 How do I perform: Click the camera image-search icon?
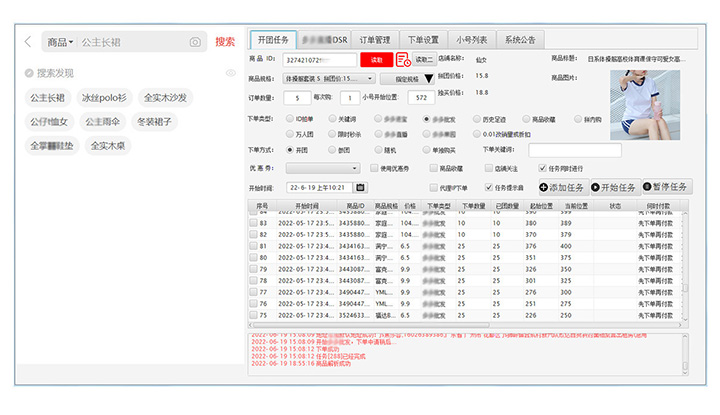pyautogui.click(x=195, y=42)
